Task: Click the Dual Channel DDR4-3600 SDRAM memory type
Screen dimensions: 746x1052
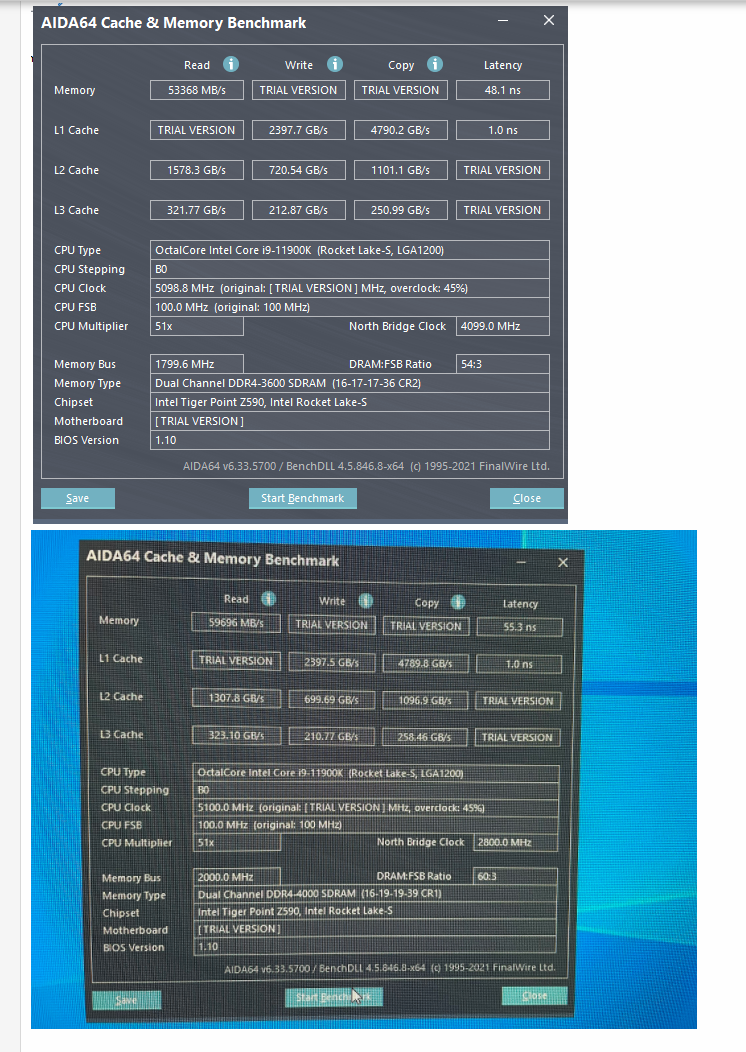Action: pos(350,383)
